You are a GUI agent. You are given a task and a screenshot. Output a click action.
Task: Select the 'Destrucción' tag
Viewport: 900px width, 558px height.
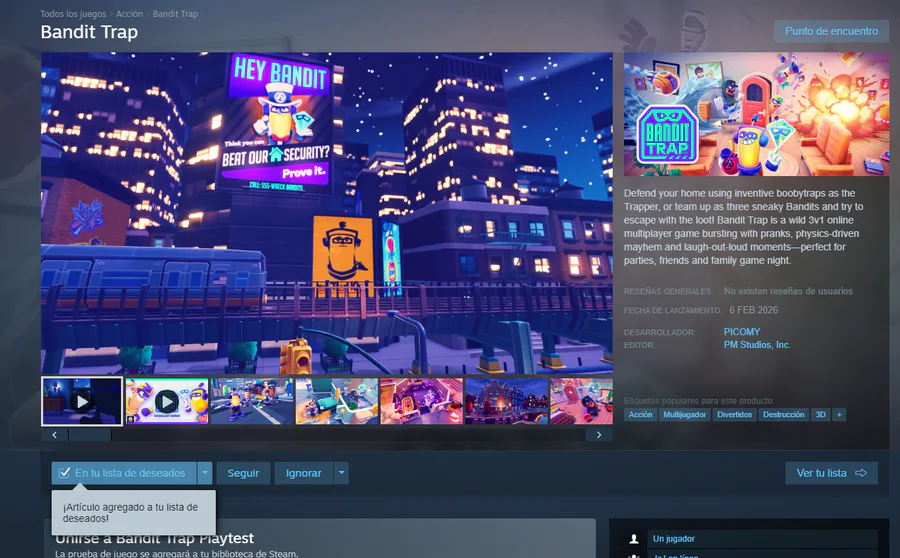point(783,414)
